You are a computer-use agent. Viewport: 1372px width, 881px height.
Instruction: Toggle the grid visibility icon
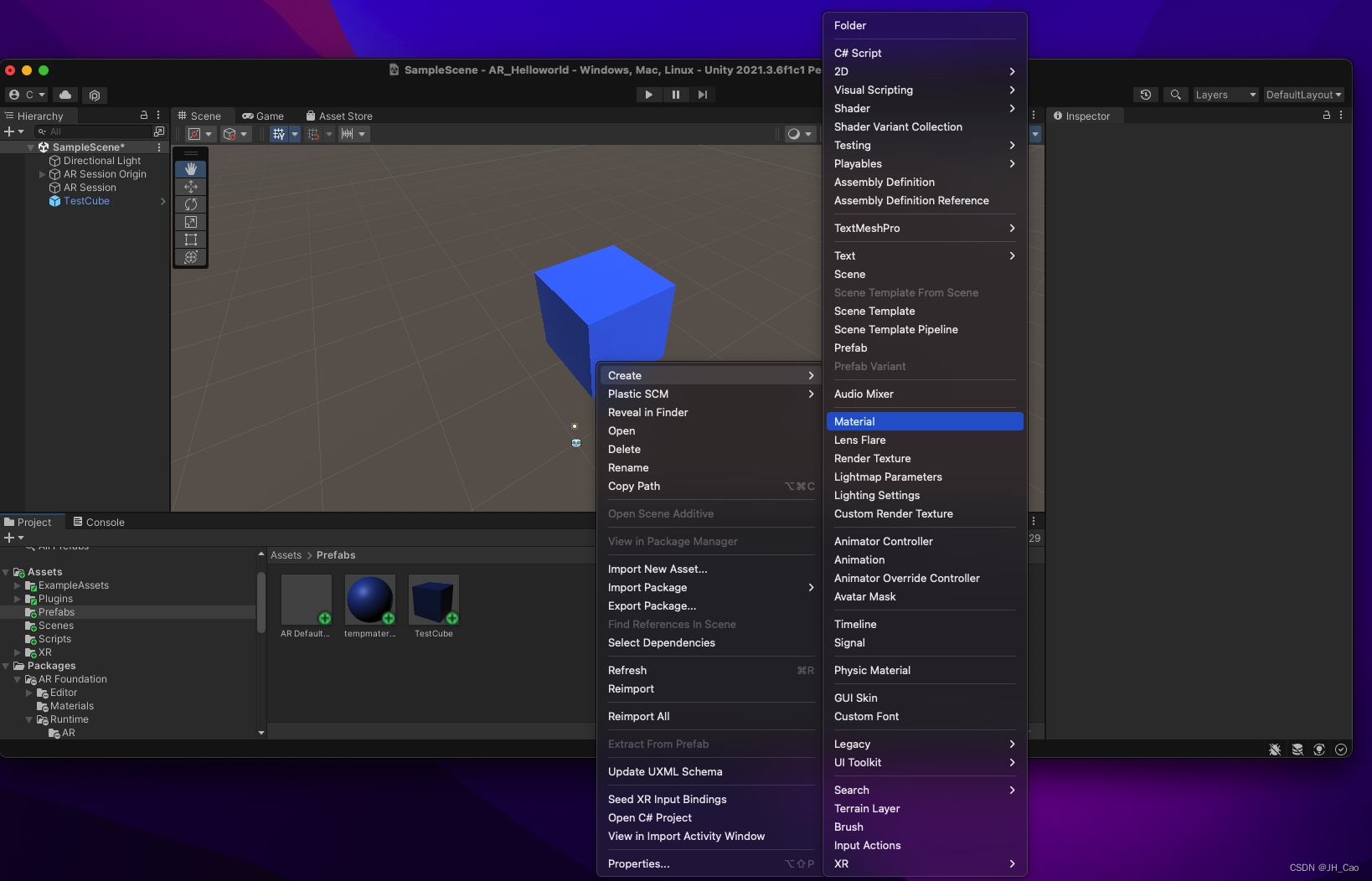tap(279, 134)
